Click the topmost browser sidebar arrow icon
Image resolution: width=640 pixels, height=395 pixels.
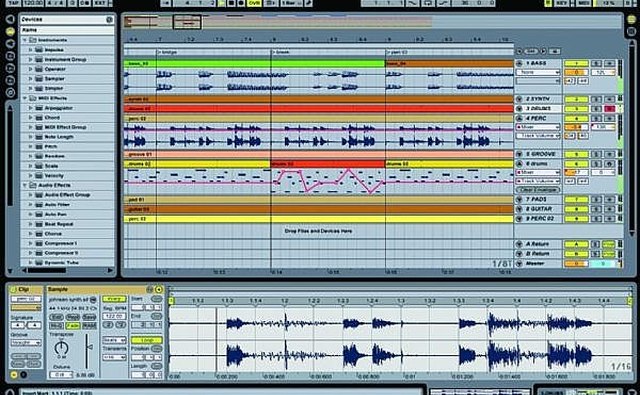click(11, 19)
